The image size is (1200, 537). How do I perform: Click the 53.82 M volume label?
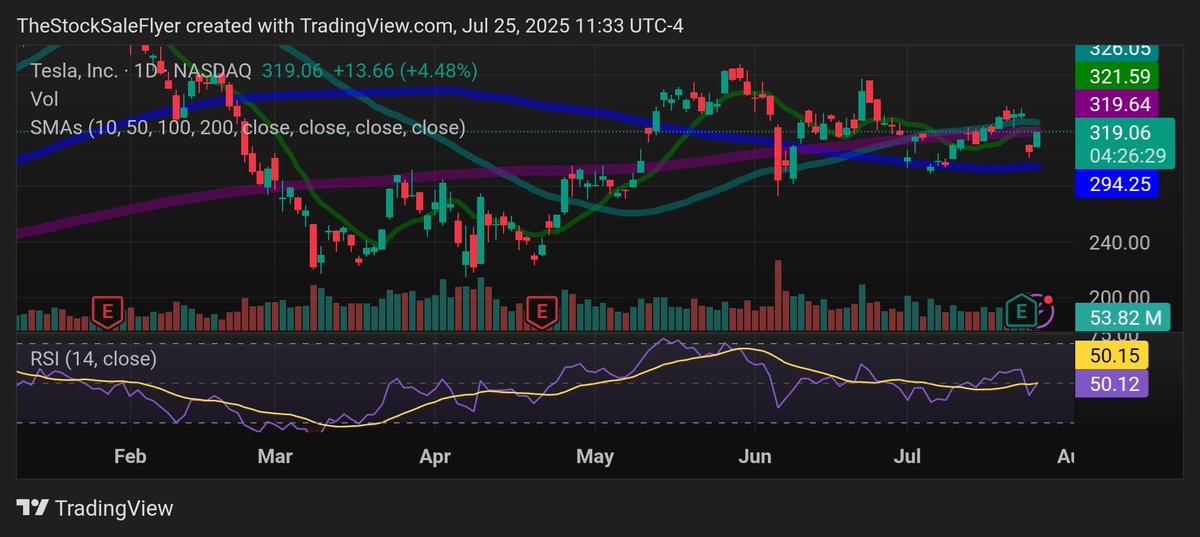pyautogui.click(x=1125, y=318)
